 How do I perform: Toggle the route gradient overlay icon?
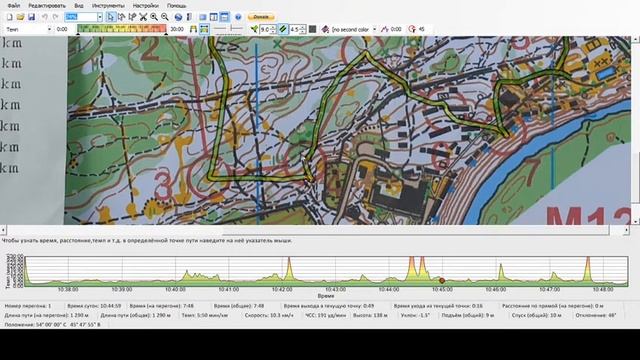coord(204,29)
